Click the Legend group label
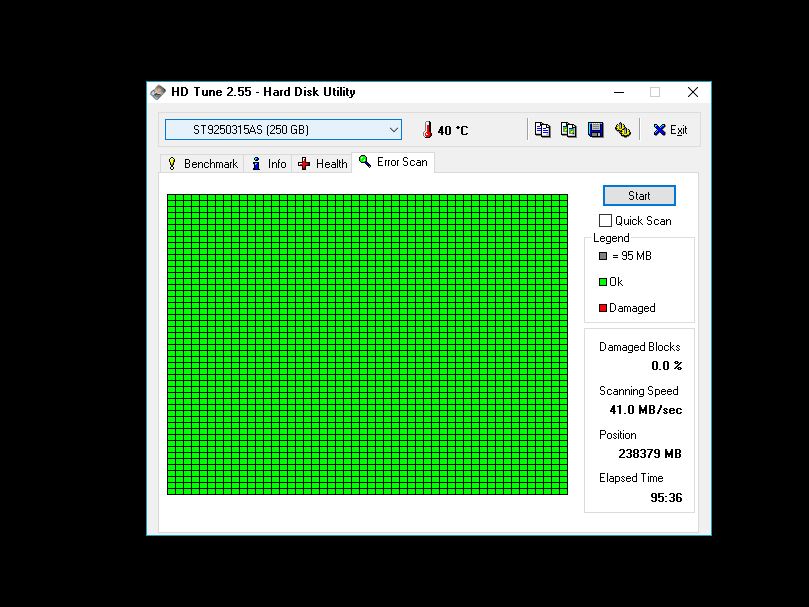 pyautogui.click(x=611, y=238)
